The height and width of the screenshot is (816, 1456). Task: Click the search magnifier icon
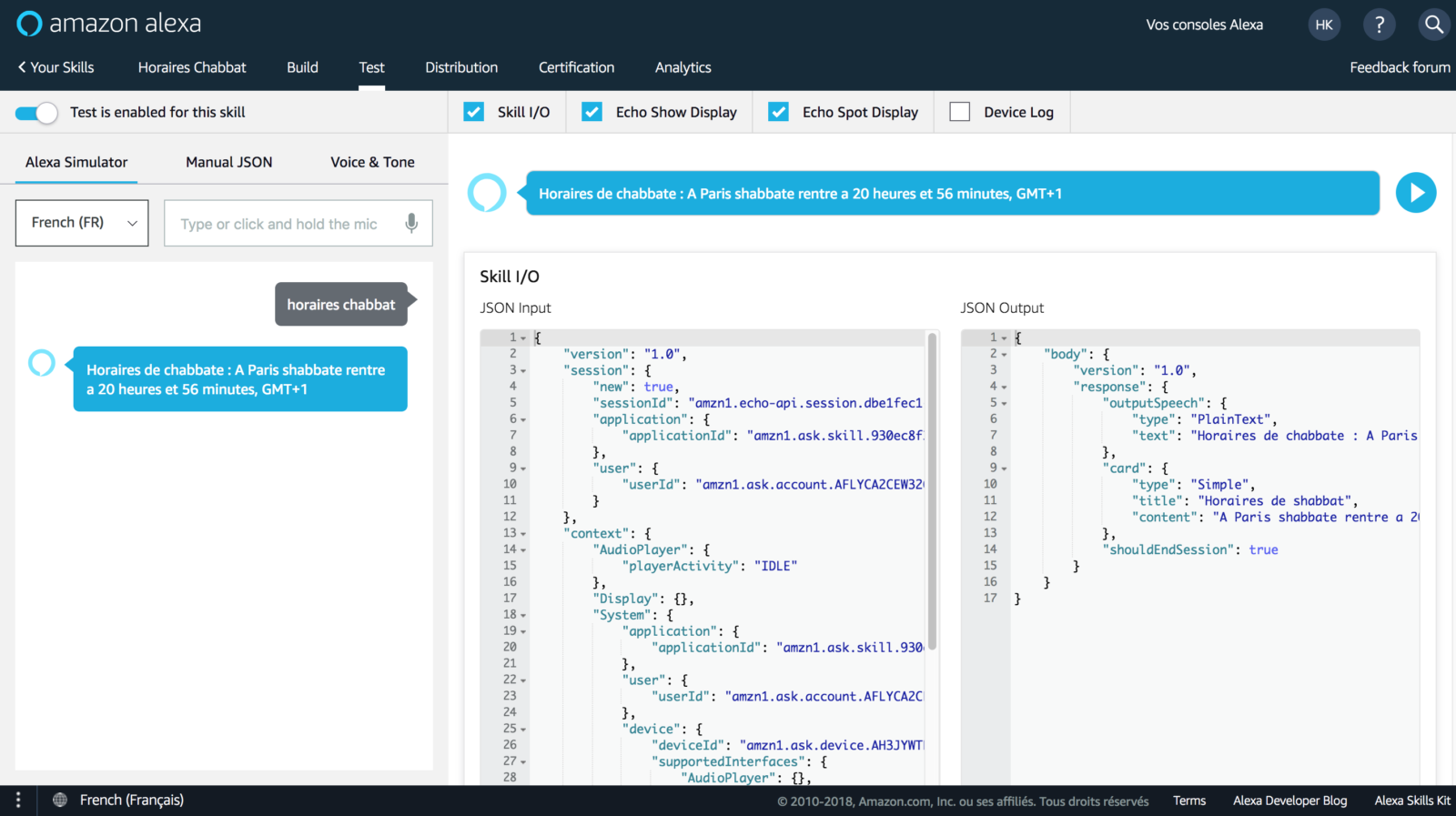(1434, 25)
